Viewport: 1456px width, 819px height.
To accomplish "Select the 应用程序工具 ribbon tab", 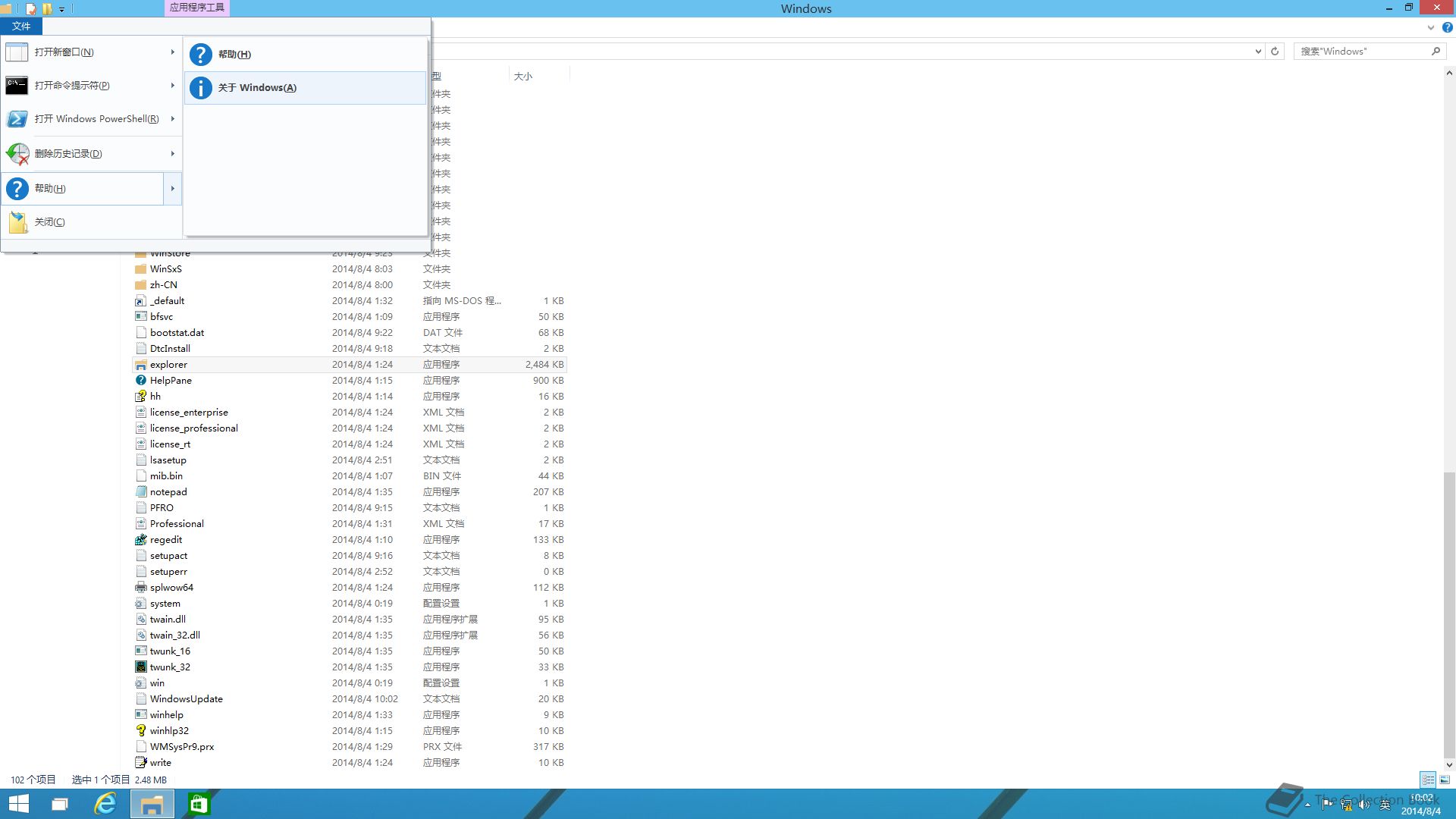I will pyautogui.click(x=196, y=8).
